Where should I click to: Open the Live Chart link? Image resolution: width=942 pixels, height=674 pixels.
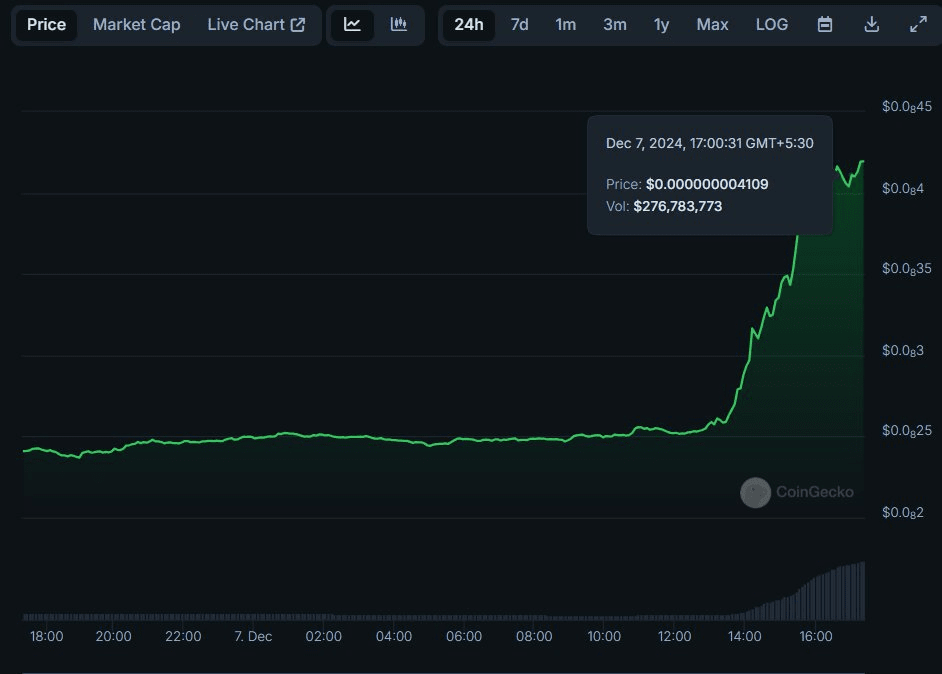tap(256, 25)
